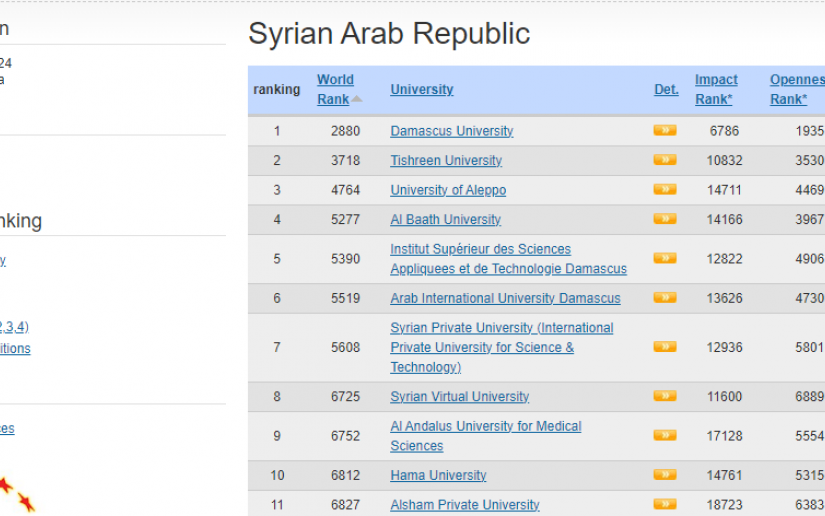Open details icon for Institut Supérieur des Sciences
Image resolution: width=825 pixels, height=516 pixels.
pyautogui.click(x=665, y=258)
